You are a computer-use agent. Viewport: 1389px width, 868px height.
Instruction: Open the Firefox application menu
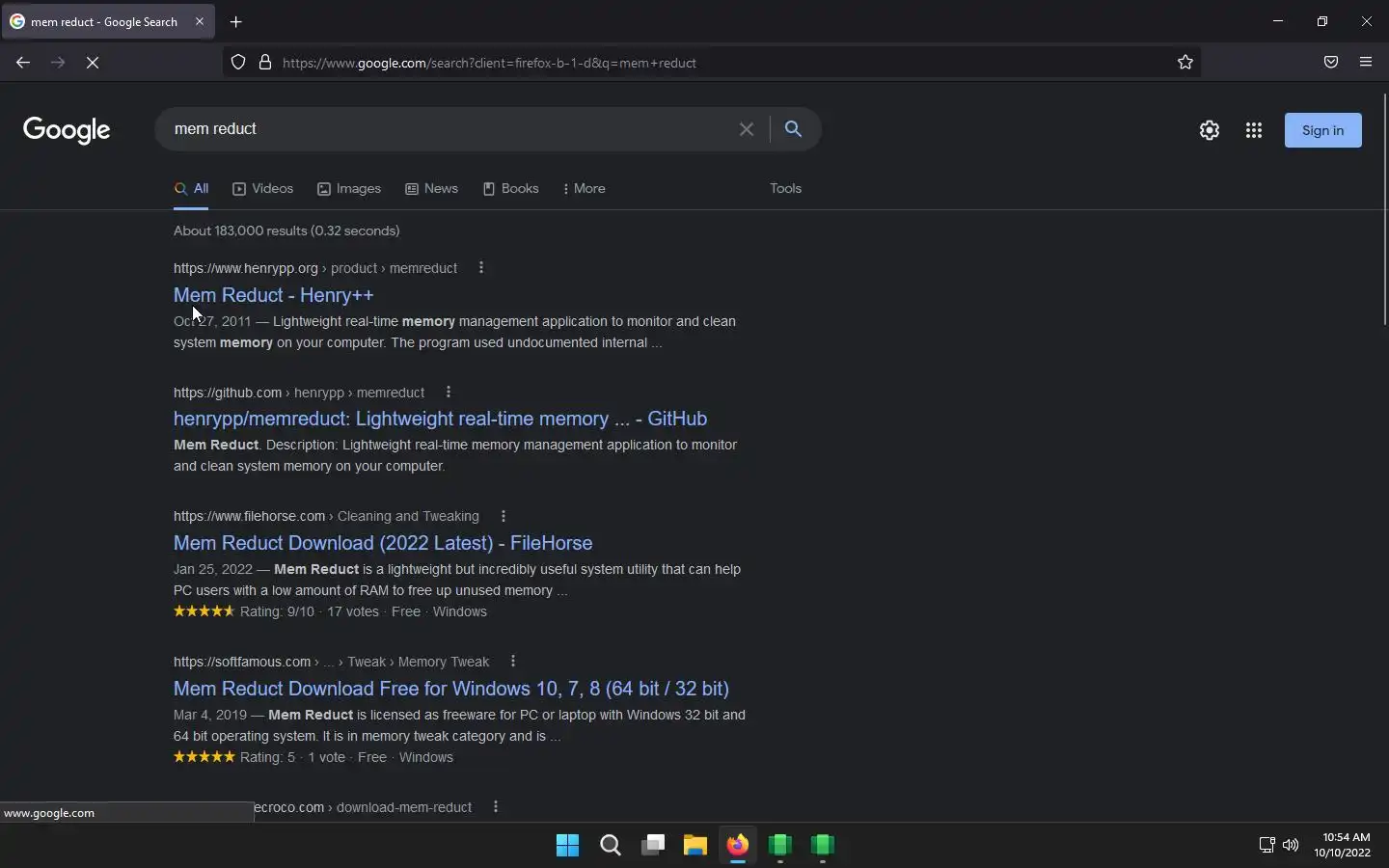(x=1366, y=63)
